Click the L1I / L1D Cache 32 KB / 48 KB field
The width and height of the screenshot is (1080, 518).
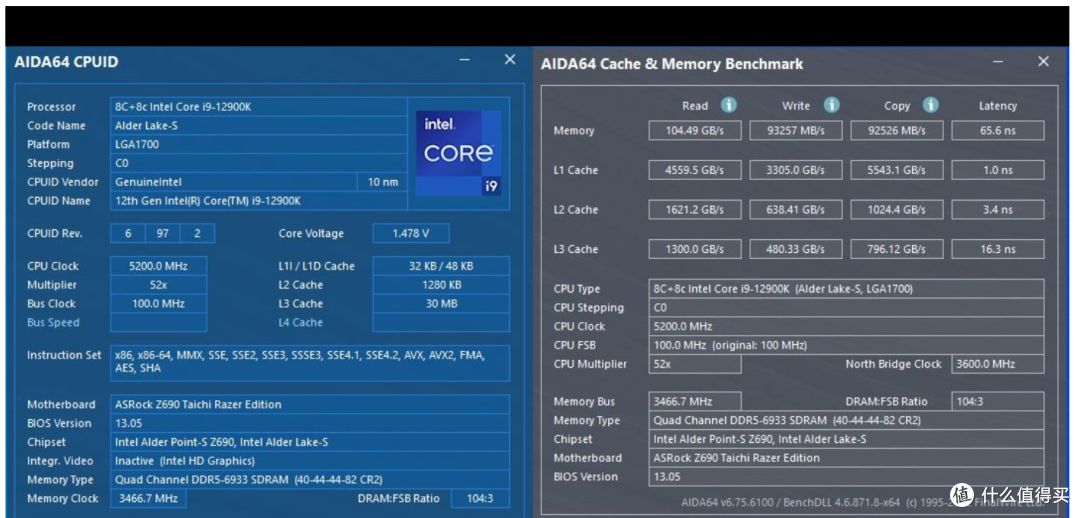tap(441, 266)
